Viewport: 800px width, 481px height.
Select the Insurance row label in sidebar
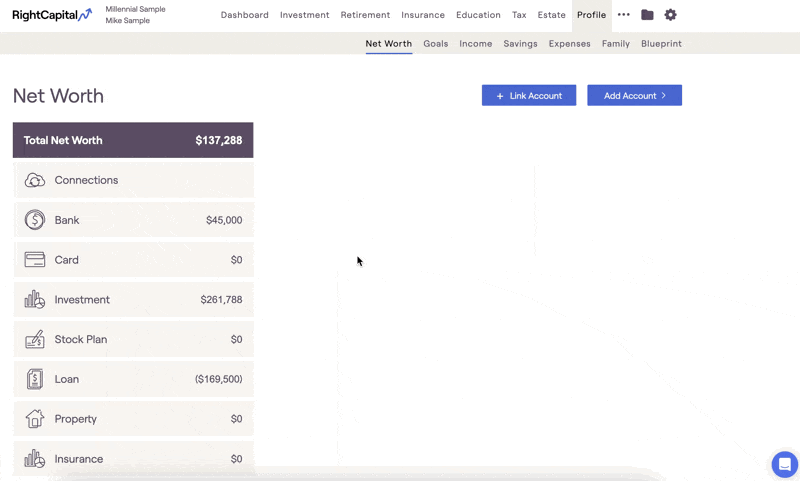pyautogui.click(x=79, y=459)
